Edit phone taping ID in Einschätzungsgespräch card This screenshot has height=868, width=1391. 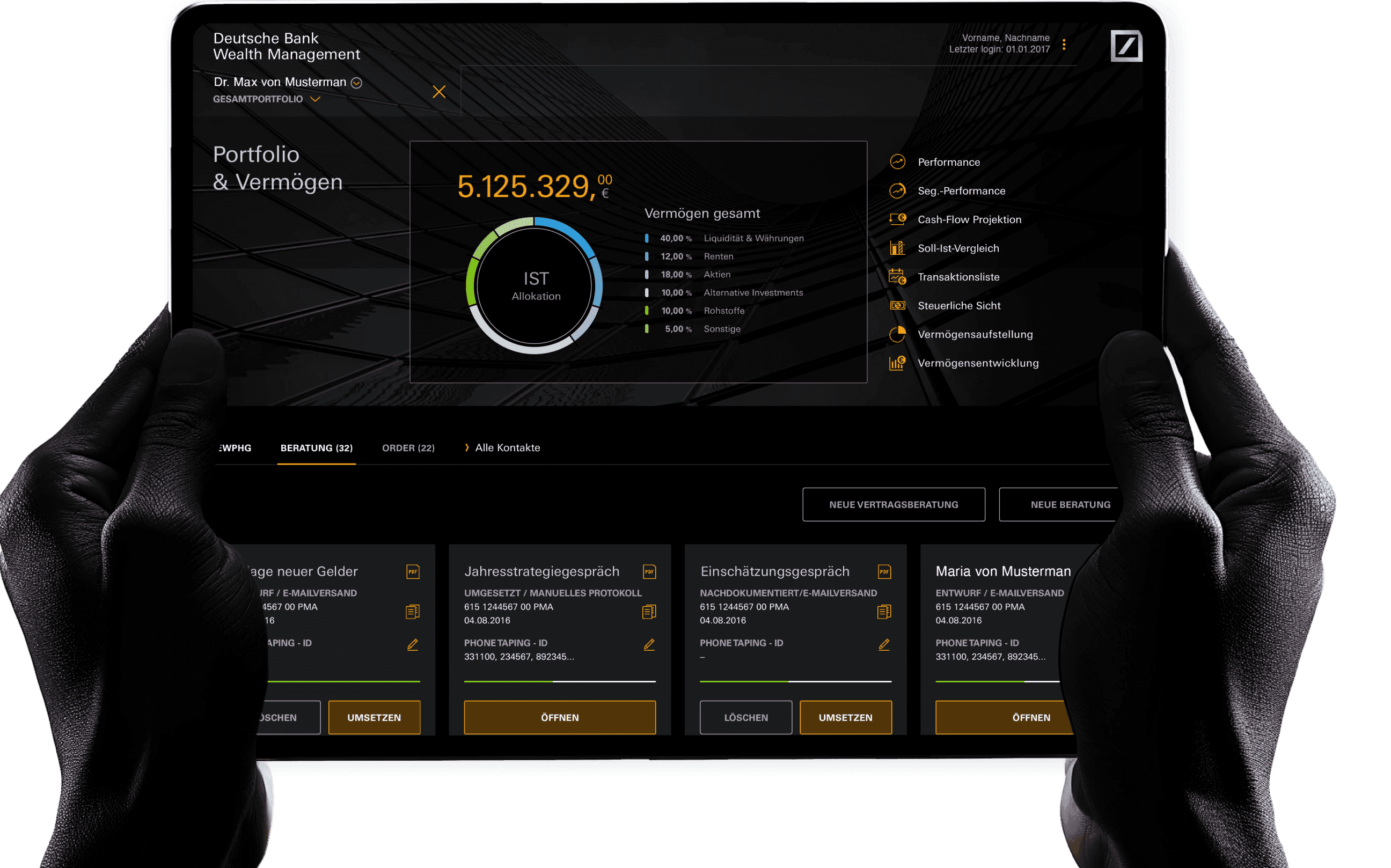(884, 645)
